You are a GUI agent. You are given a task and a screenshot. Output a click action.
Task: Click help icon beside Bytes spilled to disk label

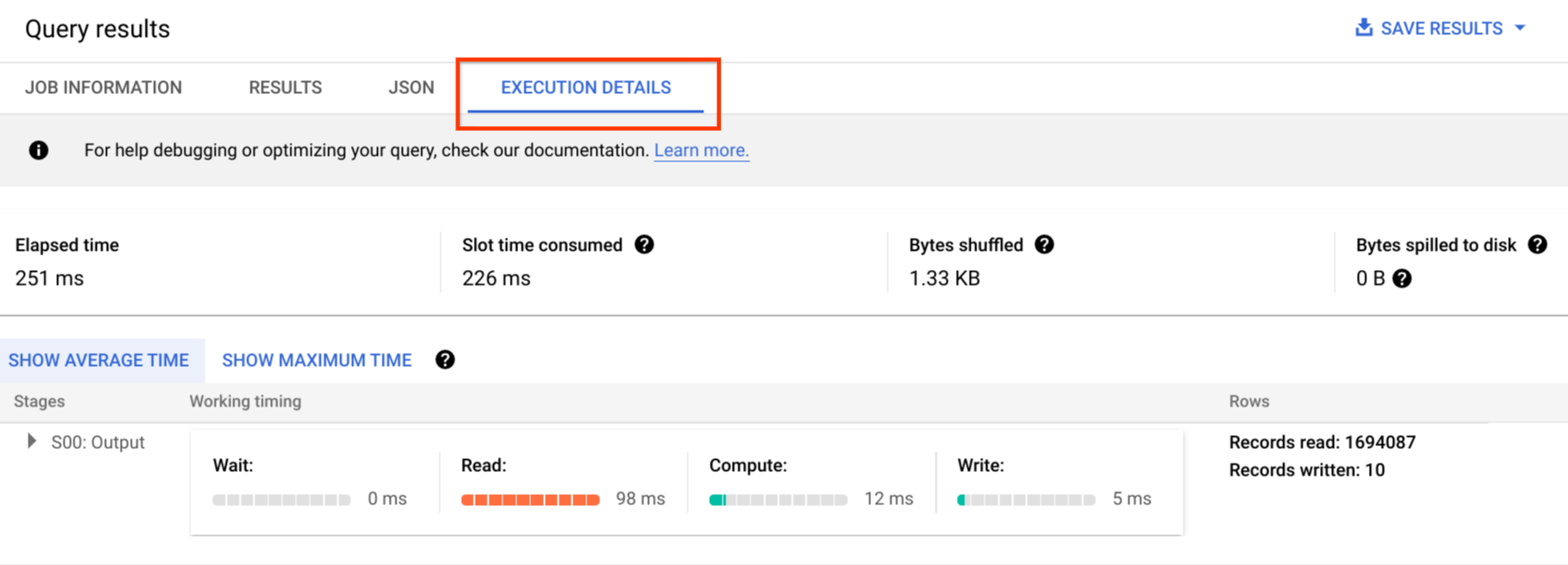point(1538,245)
